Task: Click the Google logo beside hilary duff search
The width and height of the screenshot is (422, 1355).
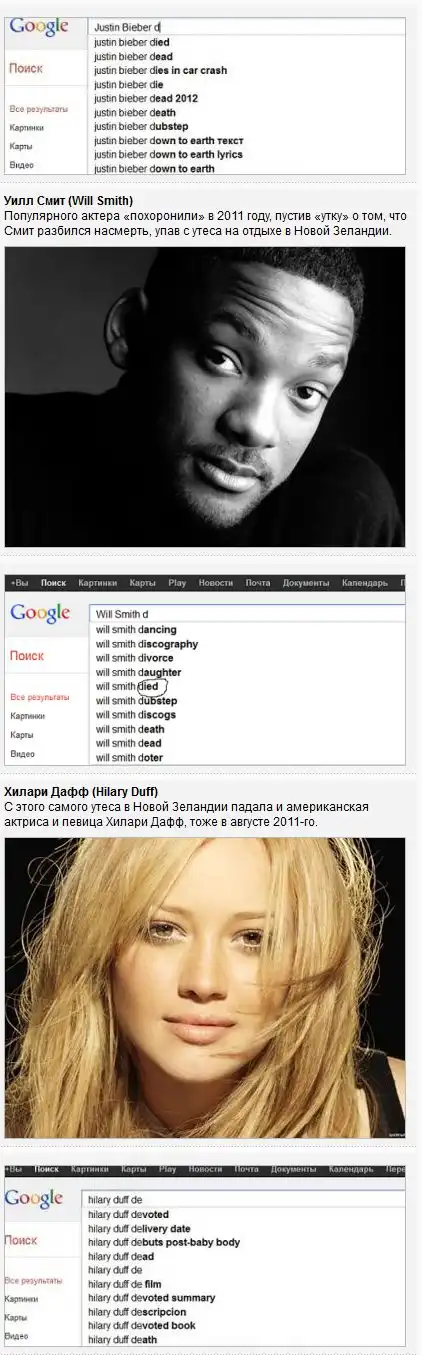Action: [34, 1198]
